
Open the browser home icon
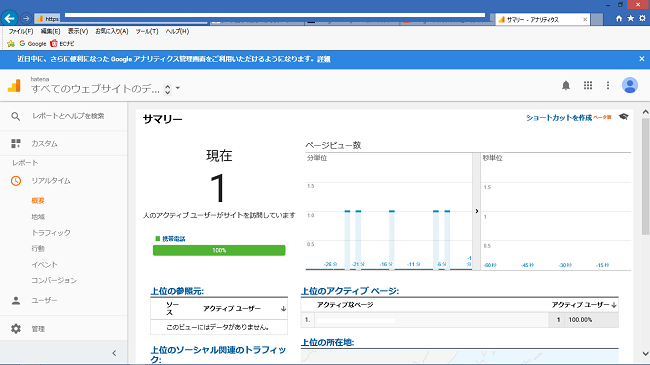coord(619,18)
